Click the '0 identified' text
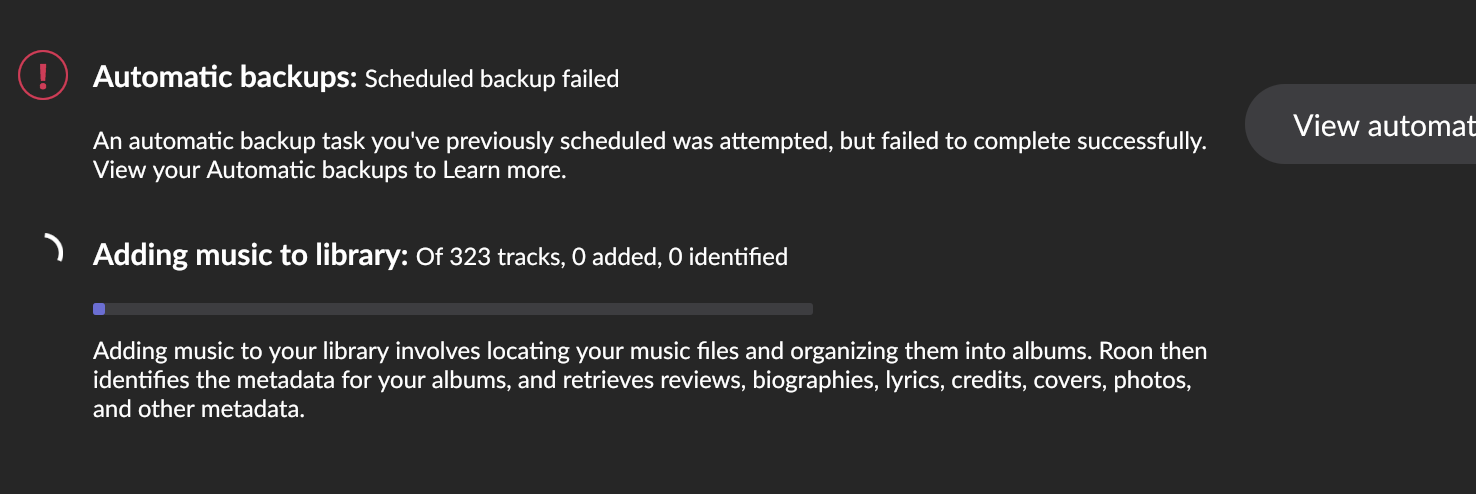 (x=727, y=257)
